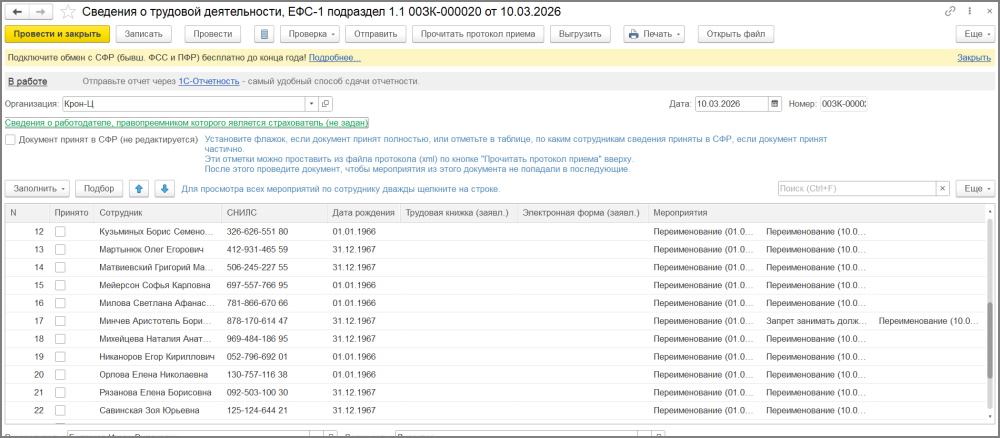The width and height of the screenshot is (1000, 438).
Task: Move row down with blue arrow
Action: tap(165, 188)
